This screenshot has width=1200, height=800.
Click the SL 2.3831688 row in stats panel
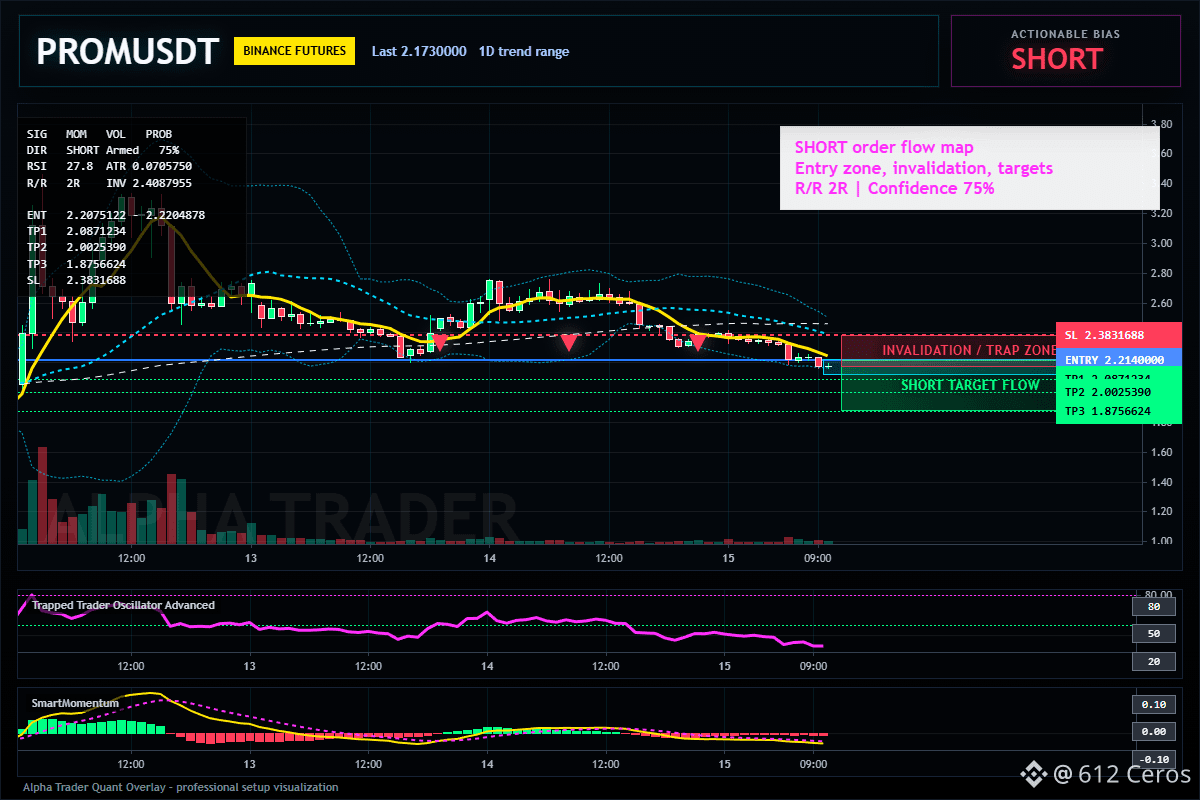pos(77,280)
